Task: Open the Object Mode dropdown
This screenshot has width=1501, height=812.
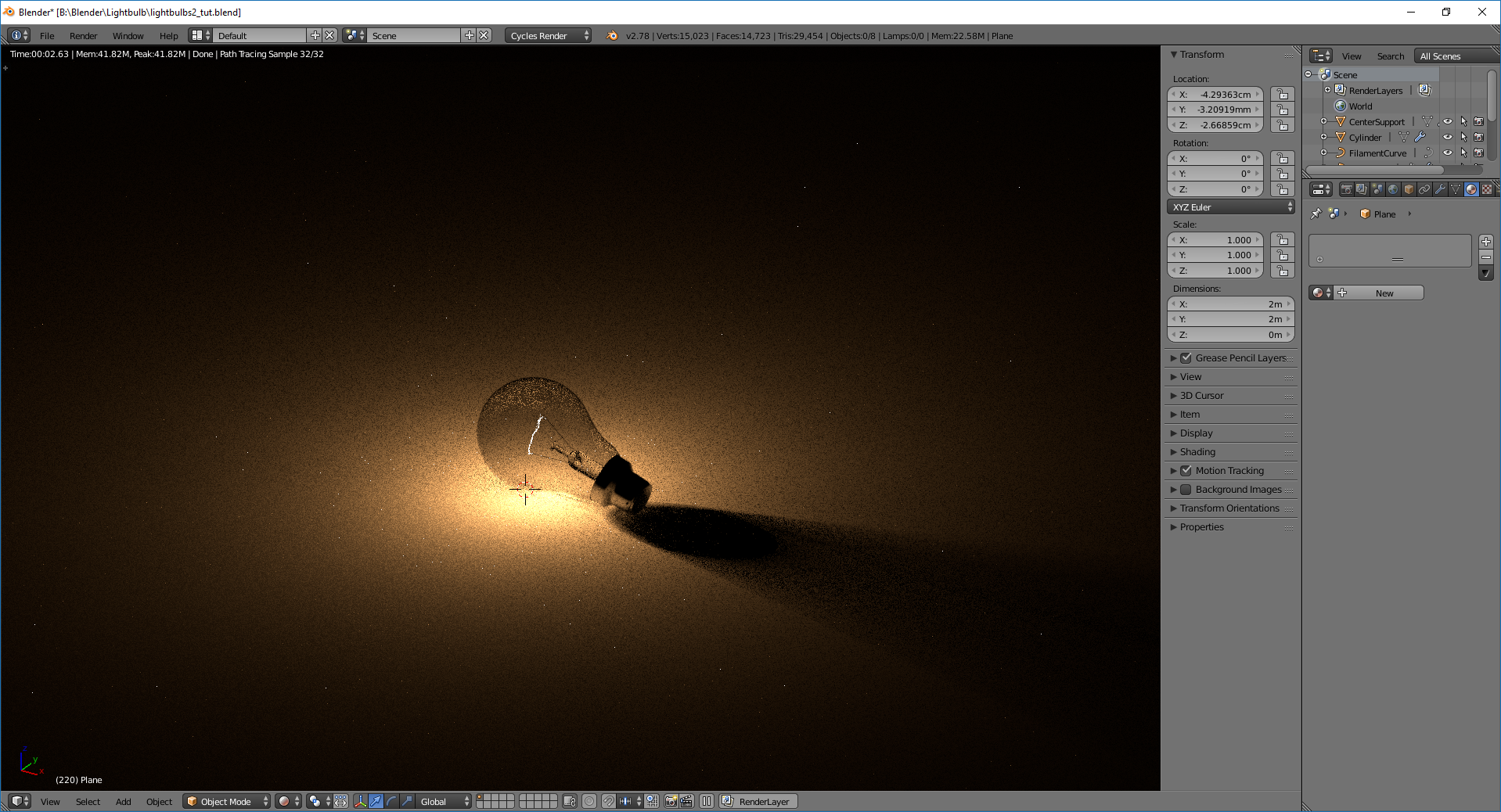Action: tap(227, 801)
